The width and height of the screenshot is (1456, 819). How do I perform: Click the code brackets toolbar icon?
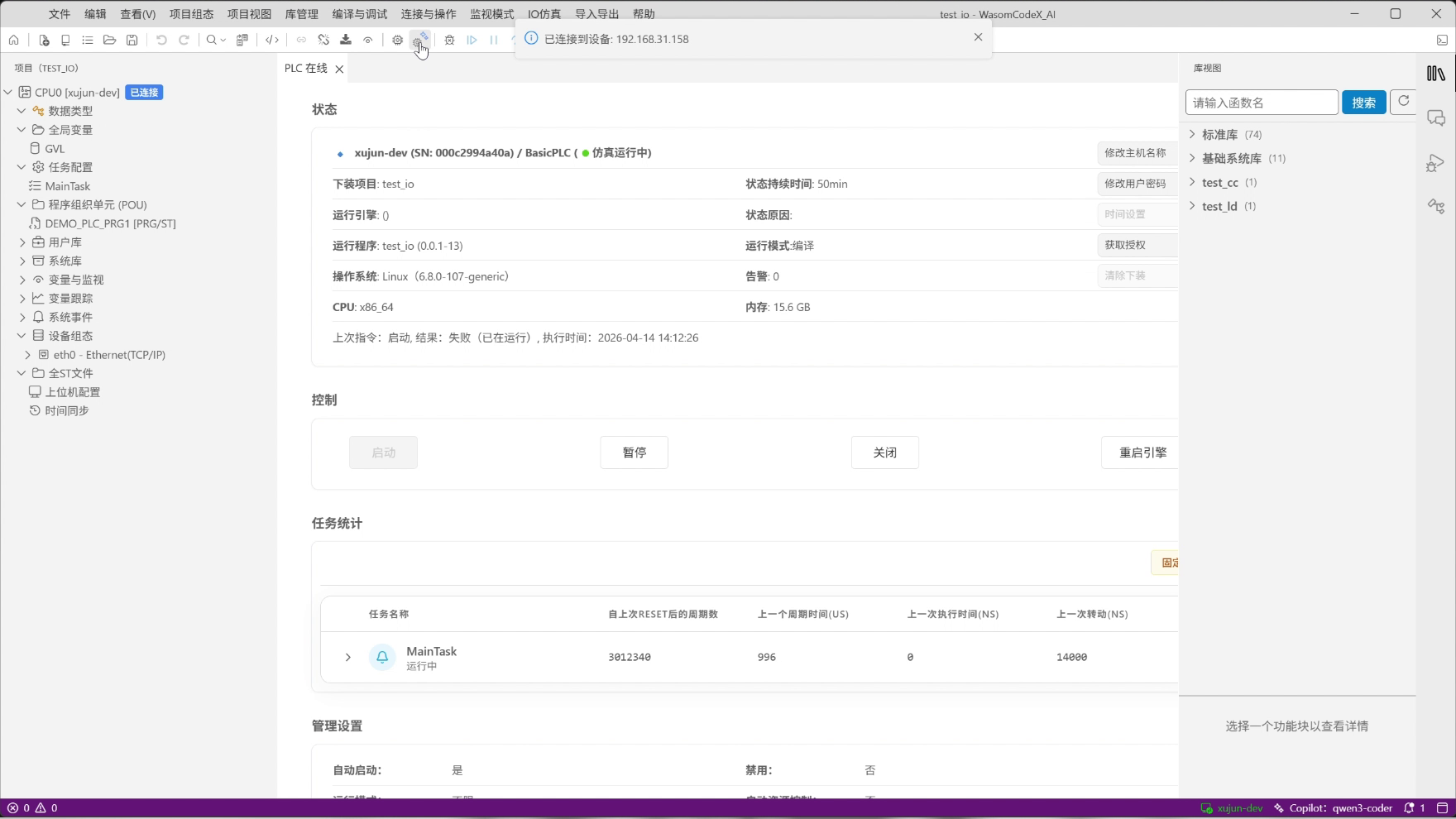271,40
